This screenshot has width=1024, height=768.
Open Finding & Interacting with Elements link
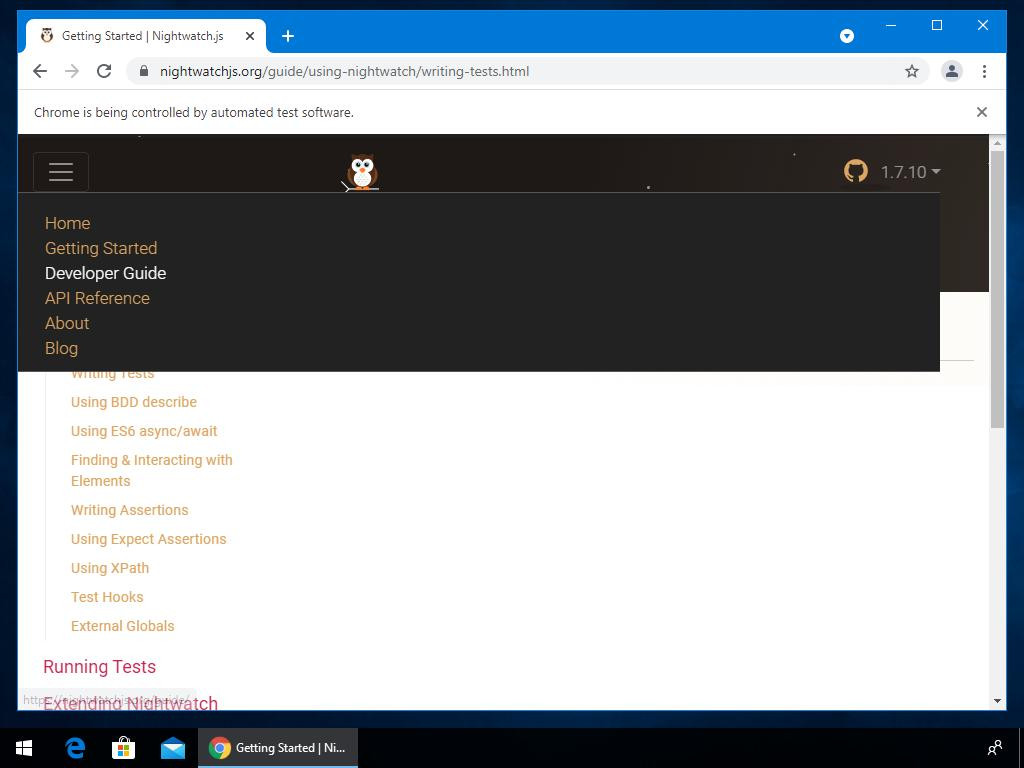coord(152,470)
